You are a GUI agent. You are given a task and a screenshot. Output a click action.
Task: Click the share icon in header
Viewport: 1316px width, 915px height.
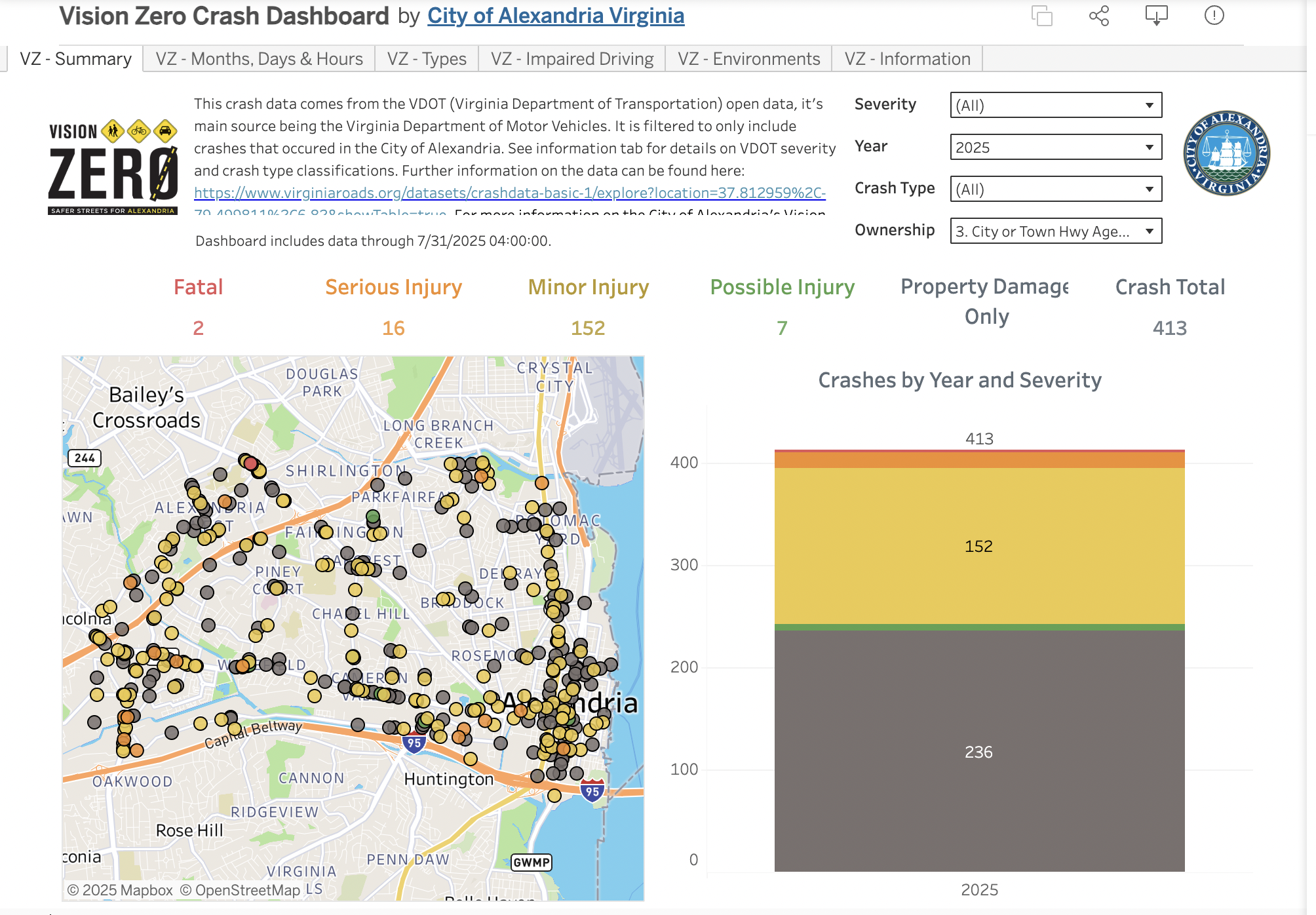pyautogui.click(x=1099, y=16)
